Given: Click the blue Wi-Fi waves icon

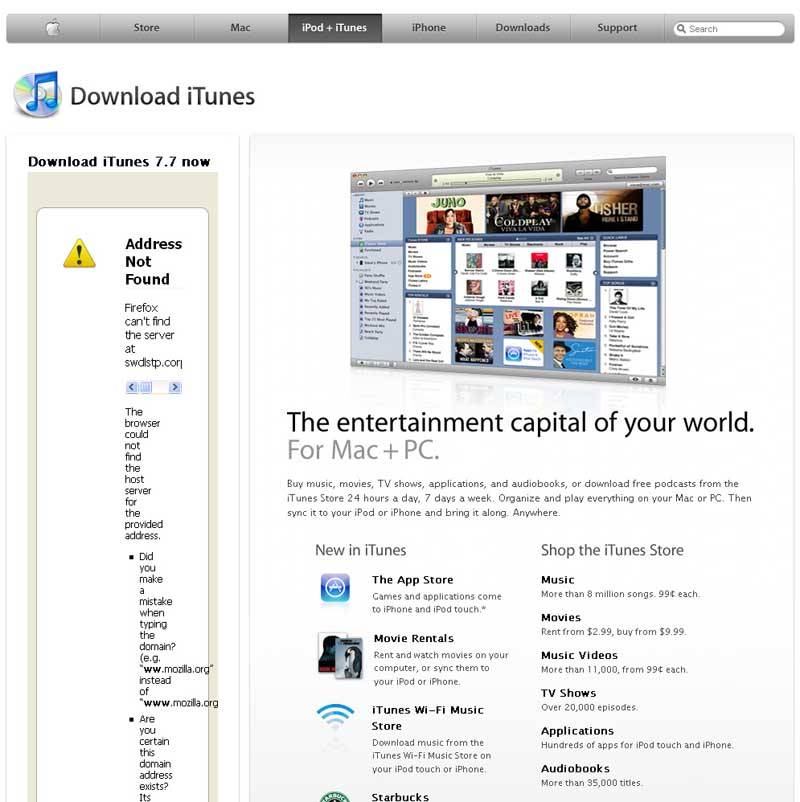Looking at the screenshot, I should click(335, 717).
